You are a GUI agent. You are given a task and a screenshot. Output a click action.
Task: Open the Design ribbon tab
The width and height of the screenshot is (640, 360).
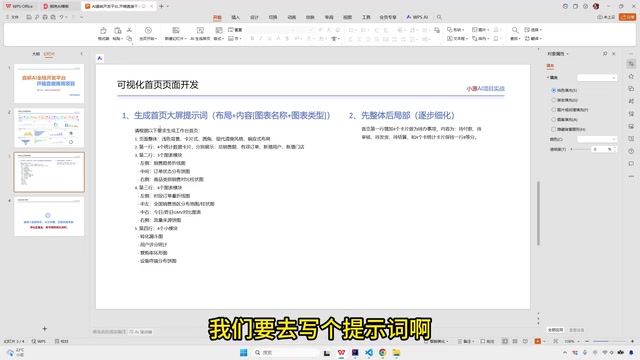254,17
